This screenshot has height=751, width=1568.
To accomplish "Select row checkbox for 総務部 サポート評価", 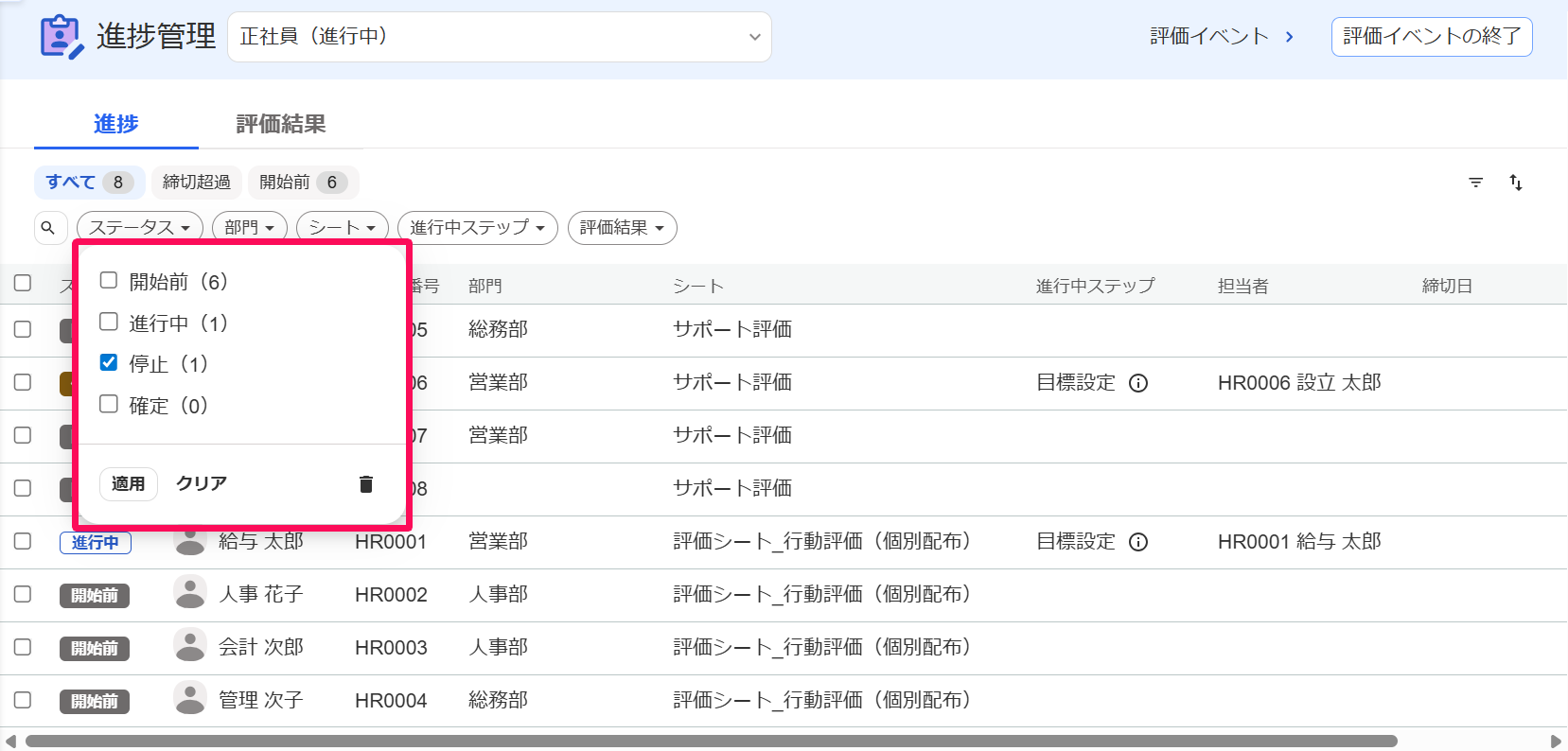I will pyautogui.click(x=23, y=329).
